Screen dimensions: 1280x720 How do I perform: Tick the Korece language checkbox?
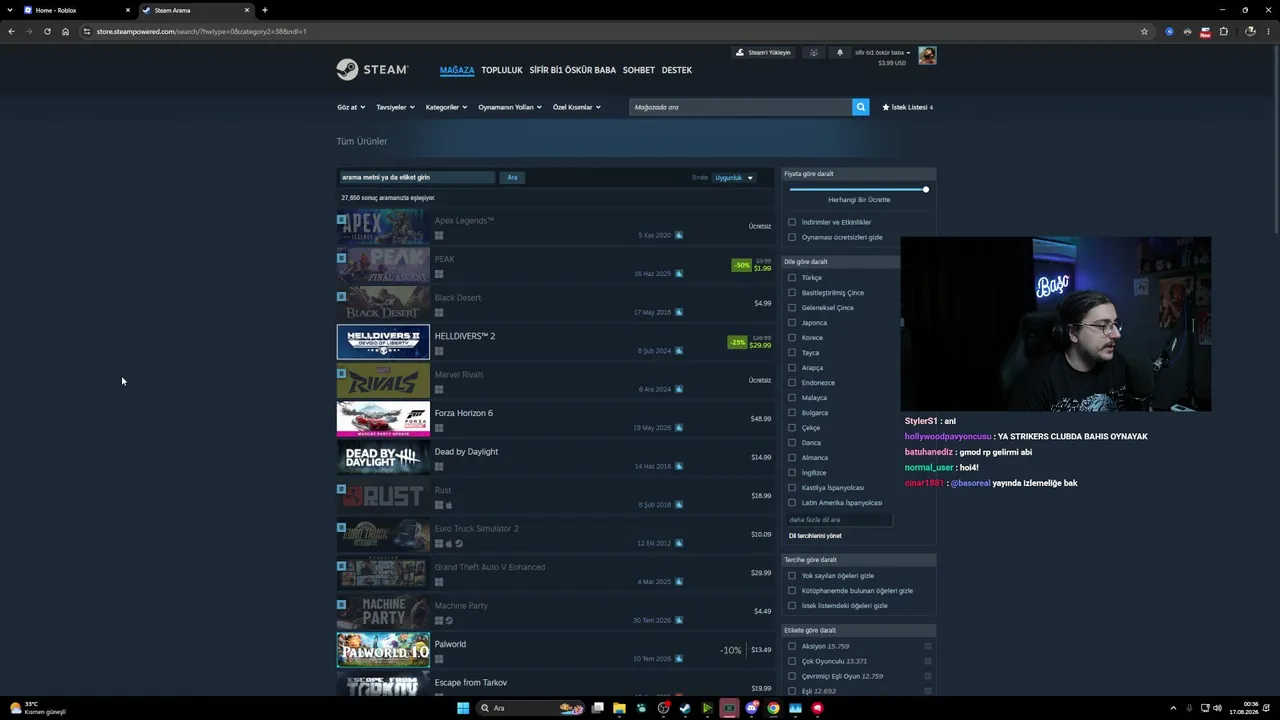click(792, 337)
